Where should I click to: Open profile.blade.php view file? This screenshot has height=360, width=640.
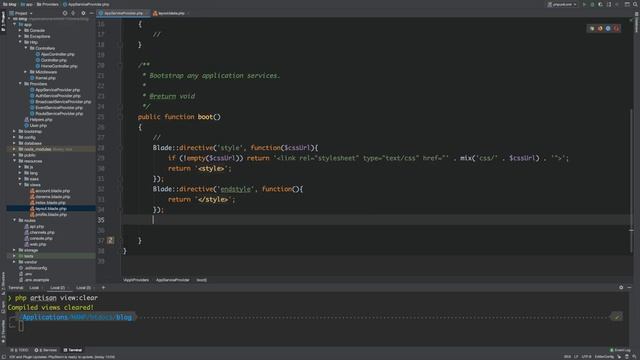point(48,214)
